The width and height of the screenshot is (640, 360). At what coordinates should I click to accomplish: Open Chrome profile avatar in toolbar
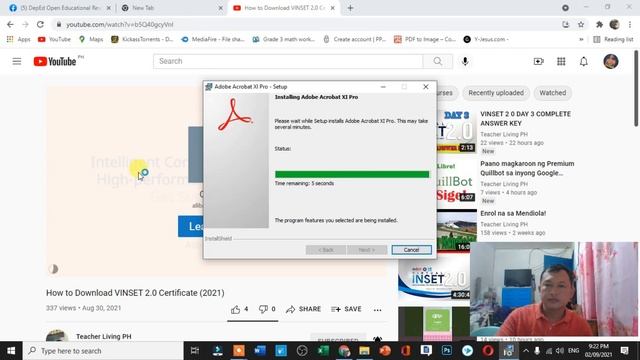click(614, 24)
